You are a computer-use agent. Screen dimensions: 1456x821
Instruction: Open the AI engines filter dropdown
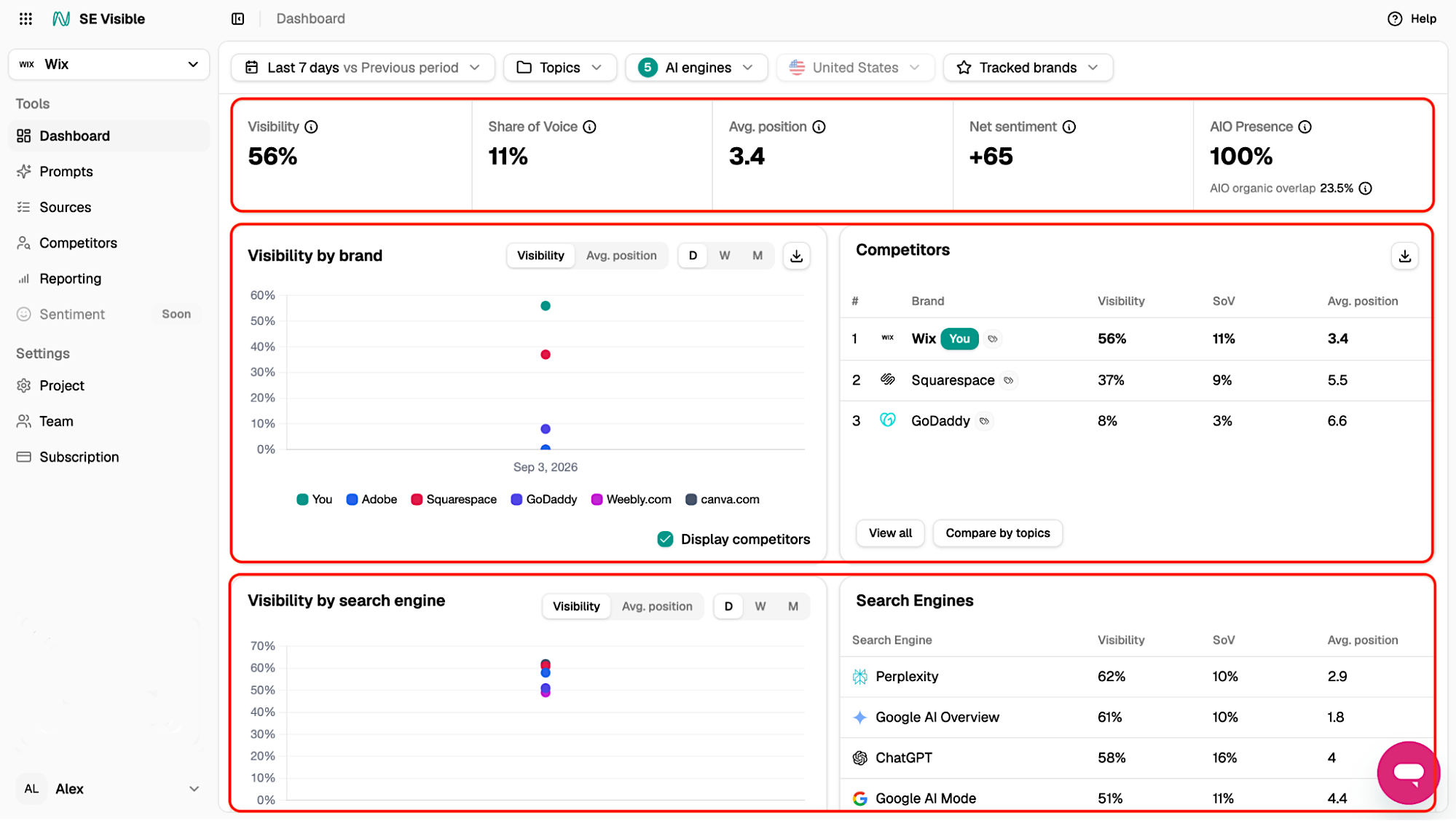pyautogui.click(x=696, y=68)
